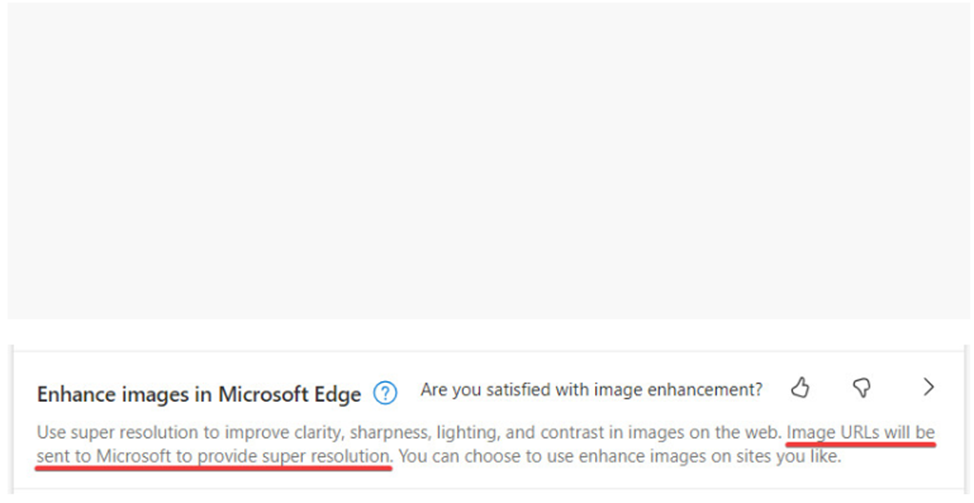Click 'super resolution.' at the underline end
This screenshot has width=974, height=503.
[x=327, y=456]
